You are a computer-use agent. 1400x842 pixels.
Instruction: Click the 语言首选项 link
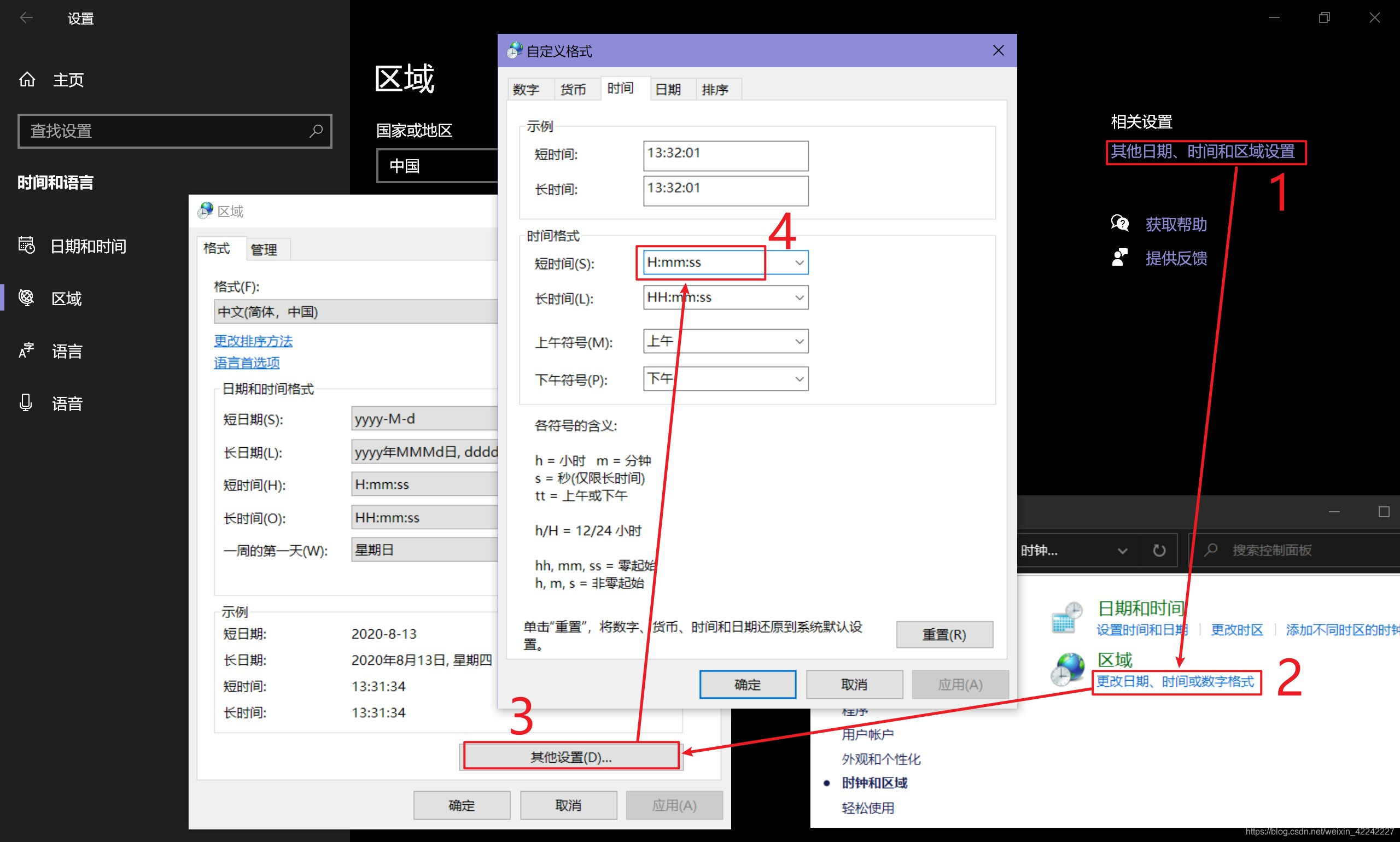pyautogui.click(x=247, y=362)
